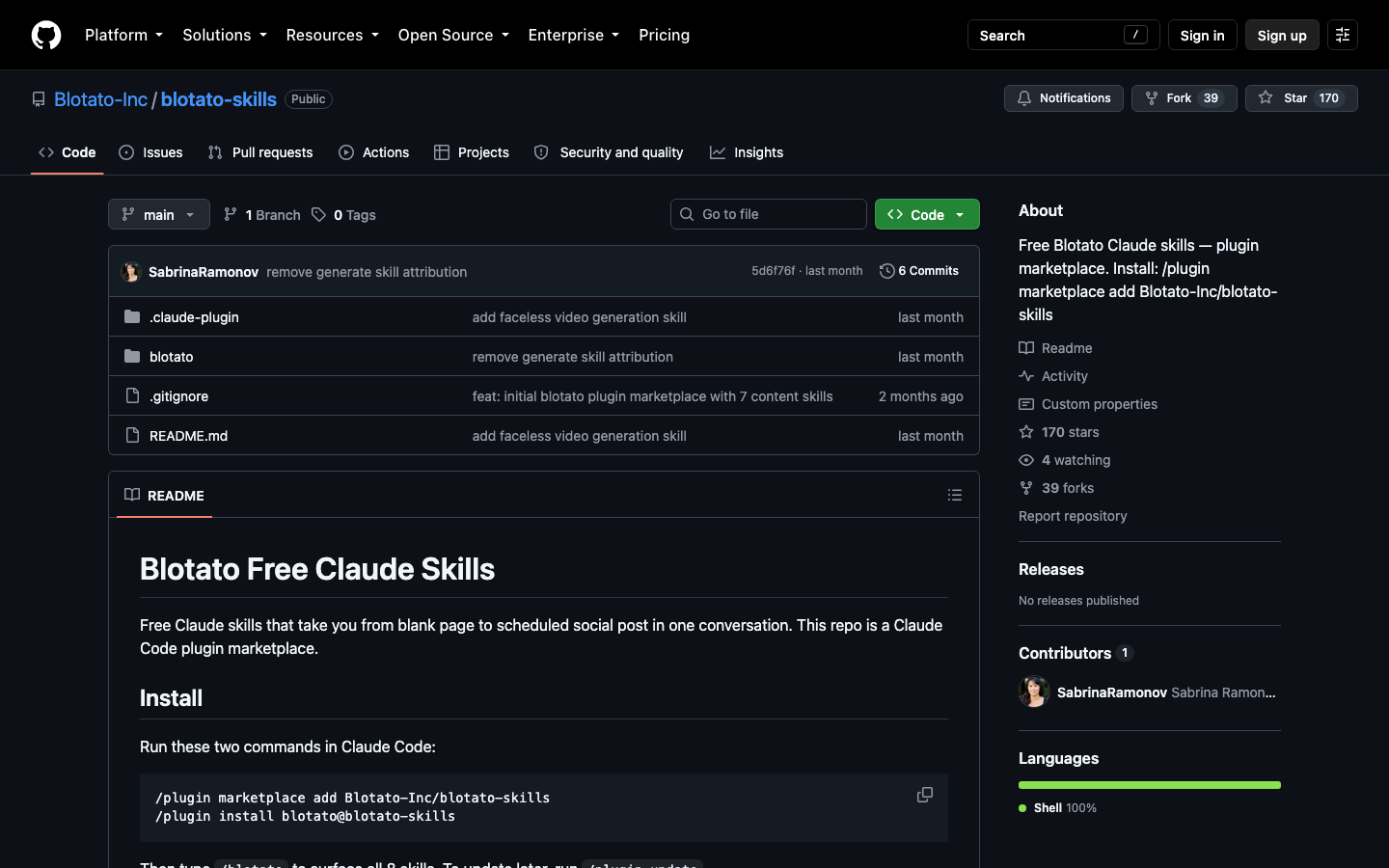The height and width of the screenshot is (868, 1389).
Task: Click the green Shell language bar
Action: (1150, 785)
